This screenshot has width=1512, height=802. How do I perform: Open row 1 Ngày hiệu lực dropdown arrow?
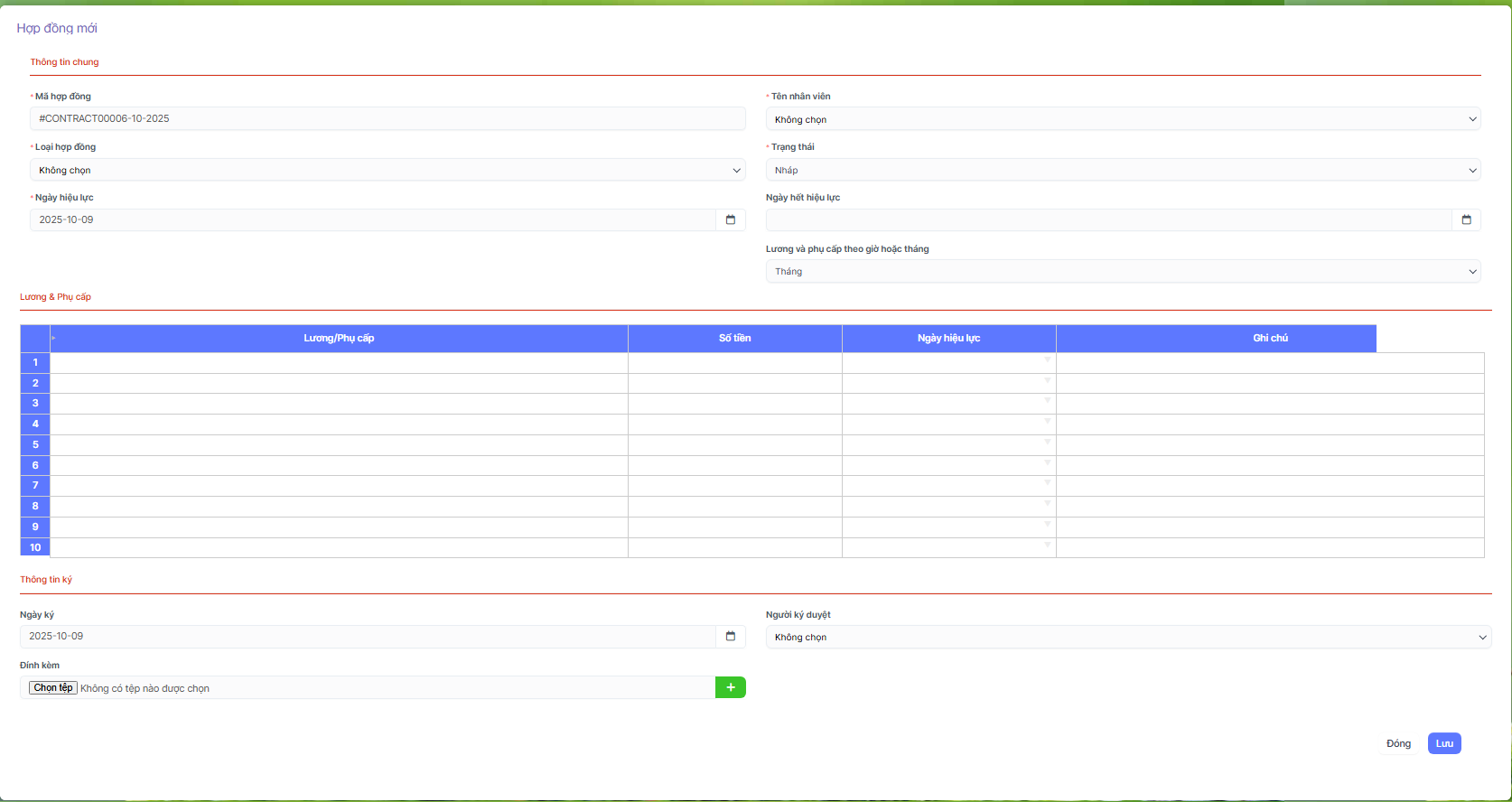point(1048,360)
